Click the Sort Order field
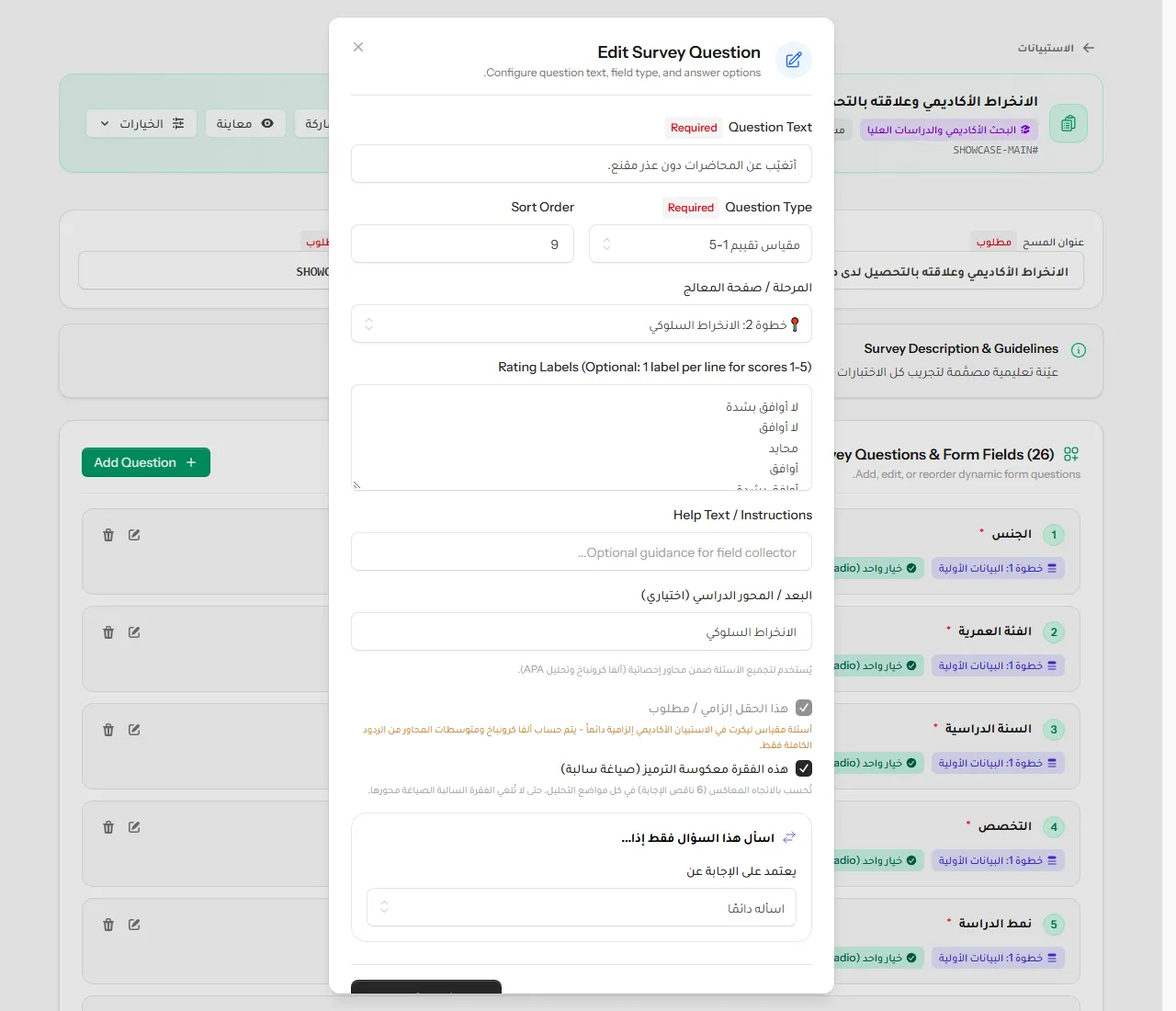Screen dimensions: 1176x1011 pyautogui.click(x=462, y=244)
